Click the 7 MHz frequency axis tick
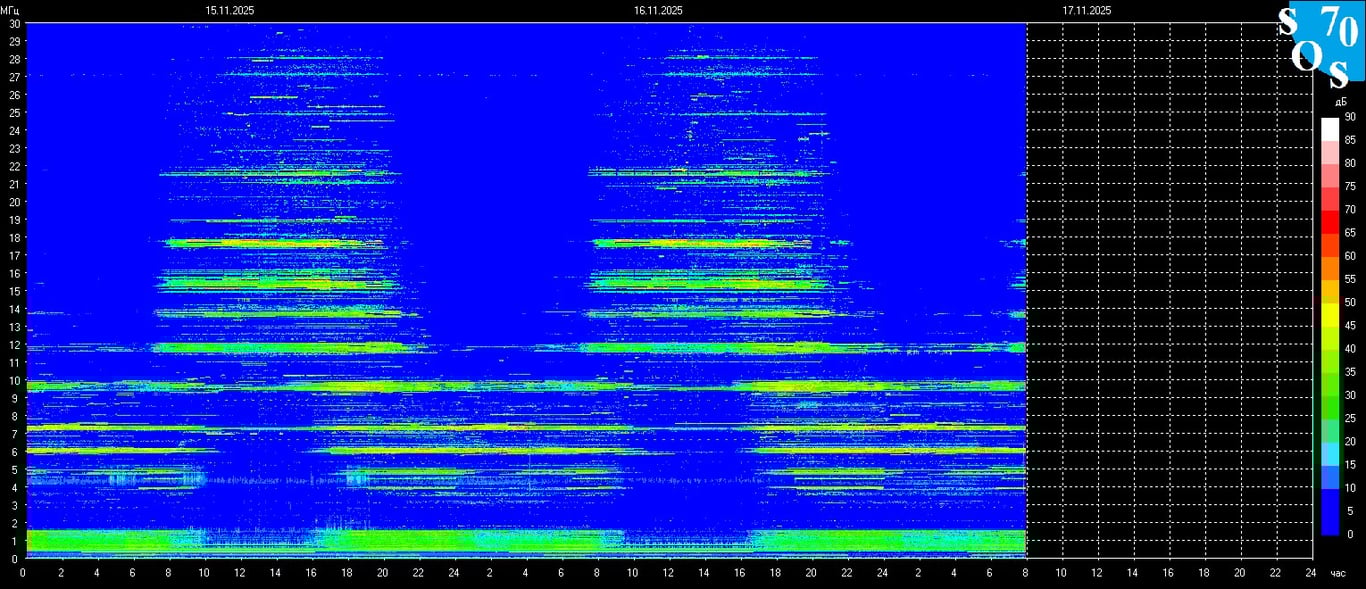This screenshot has width=1366, height=589. (x=14, y=434)
